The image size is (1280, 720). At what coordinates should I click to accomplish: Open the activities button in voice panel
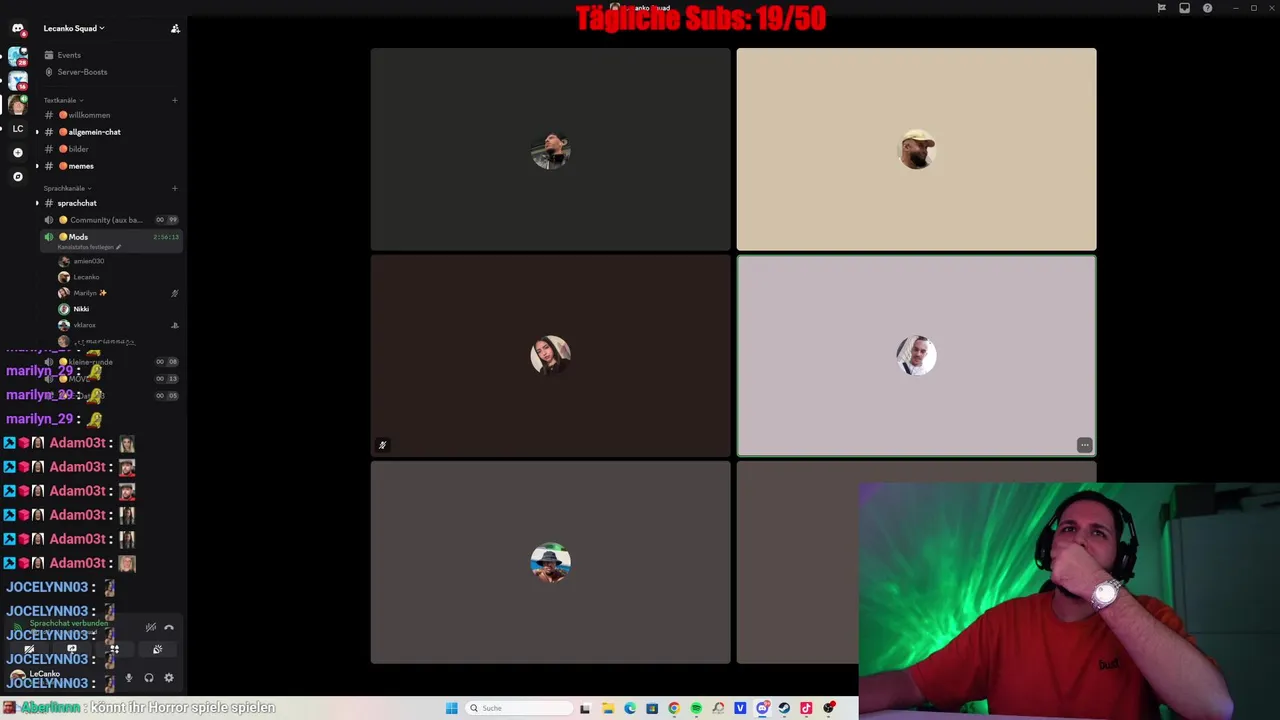[115, 649]
